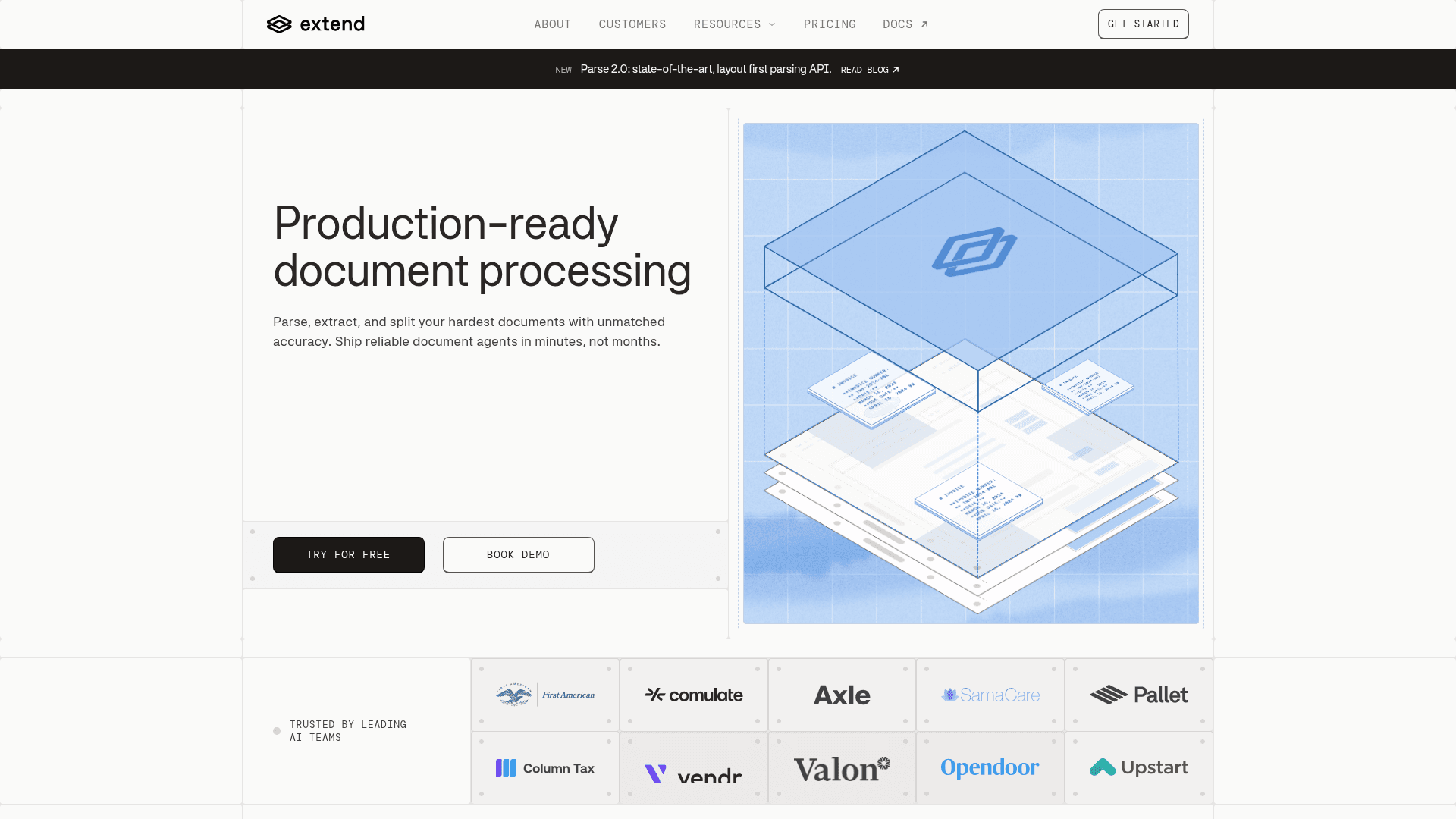Open the Resources menu
Viewport: 1456px width, 819px height.
735,24
